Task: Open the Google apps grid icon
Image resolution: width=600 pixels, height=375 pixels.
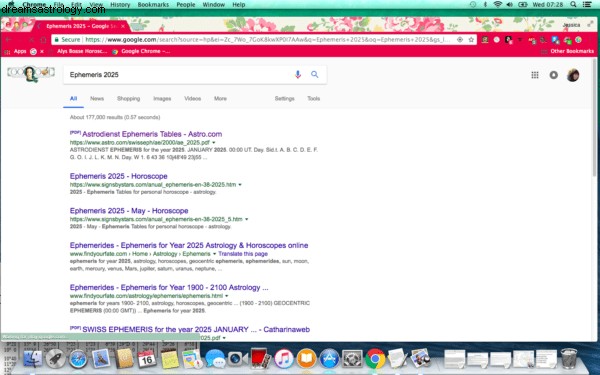Action: pyautogui.click(x=535, y=75)
